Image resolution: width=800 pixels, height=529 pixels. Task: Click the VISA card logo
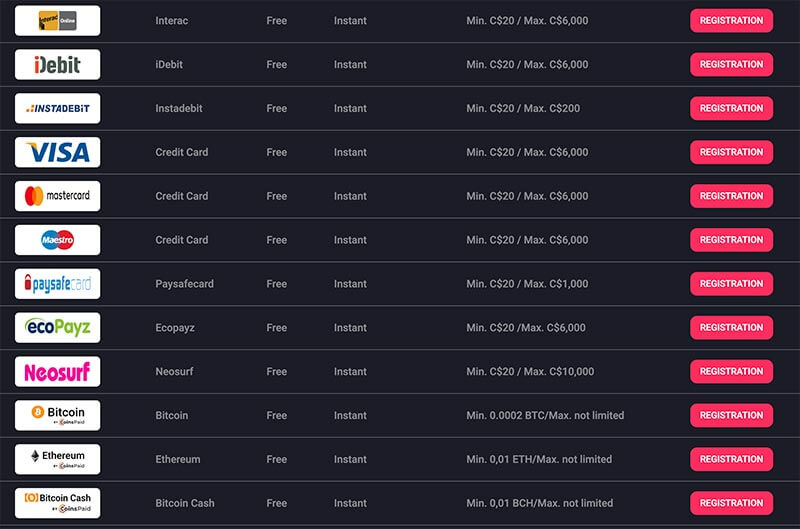(58, 152)
